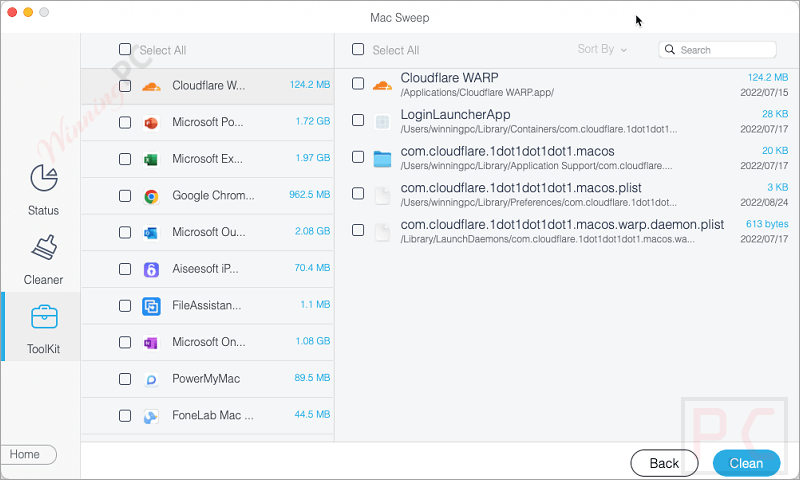Click the Microsoft Excel app icon
800x480 pixels.
coord(151,159)
